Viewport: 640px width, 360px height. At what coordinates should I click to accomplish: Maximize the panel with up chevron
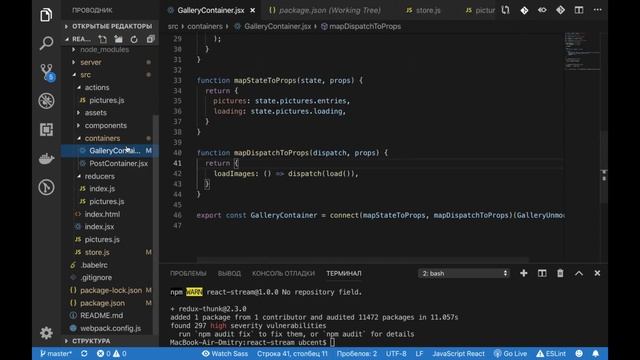579,273
